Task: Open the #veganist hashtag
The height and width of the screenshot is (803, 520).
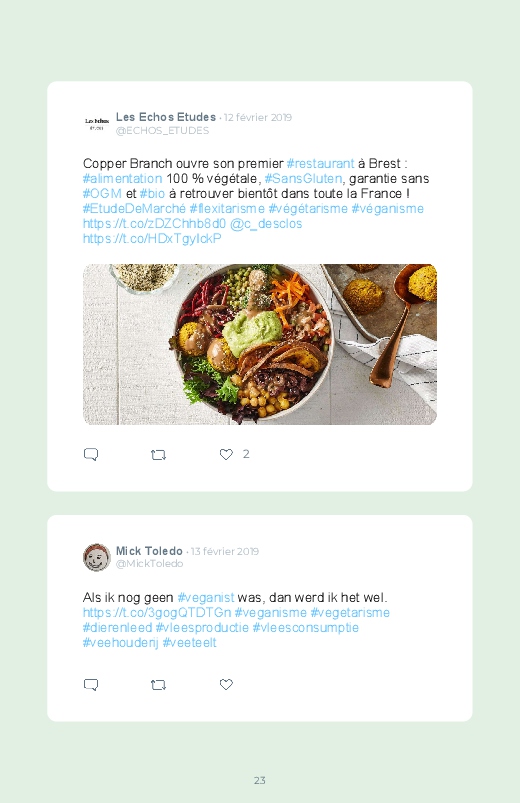Action: (x=205, y=598)
